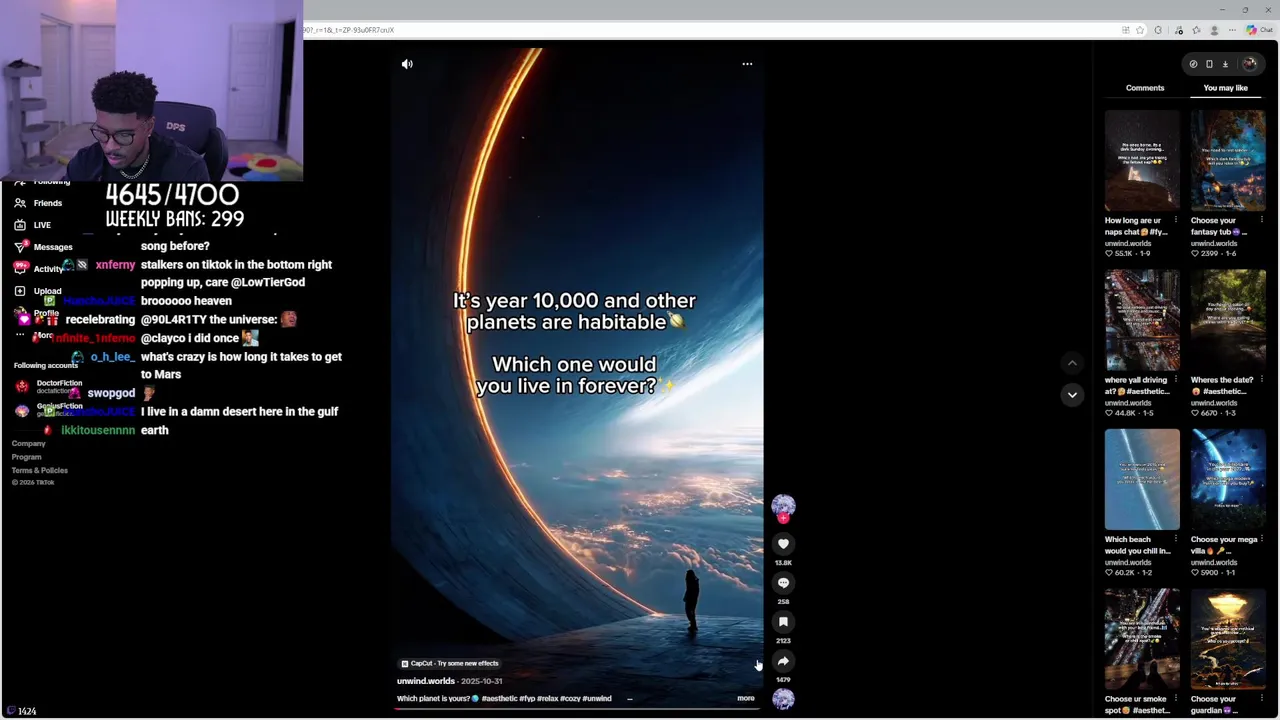Image resolution: width=1280 pixels, height=720 pixels.
Task: Open LIVE in the TikTok sidebar
Action: (x=32, y=225)
